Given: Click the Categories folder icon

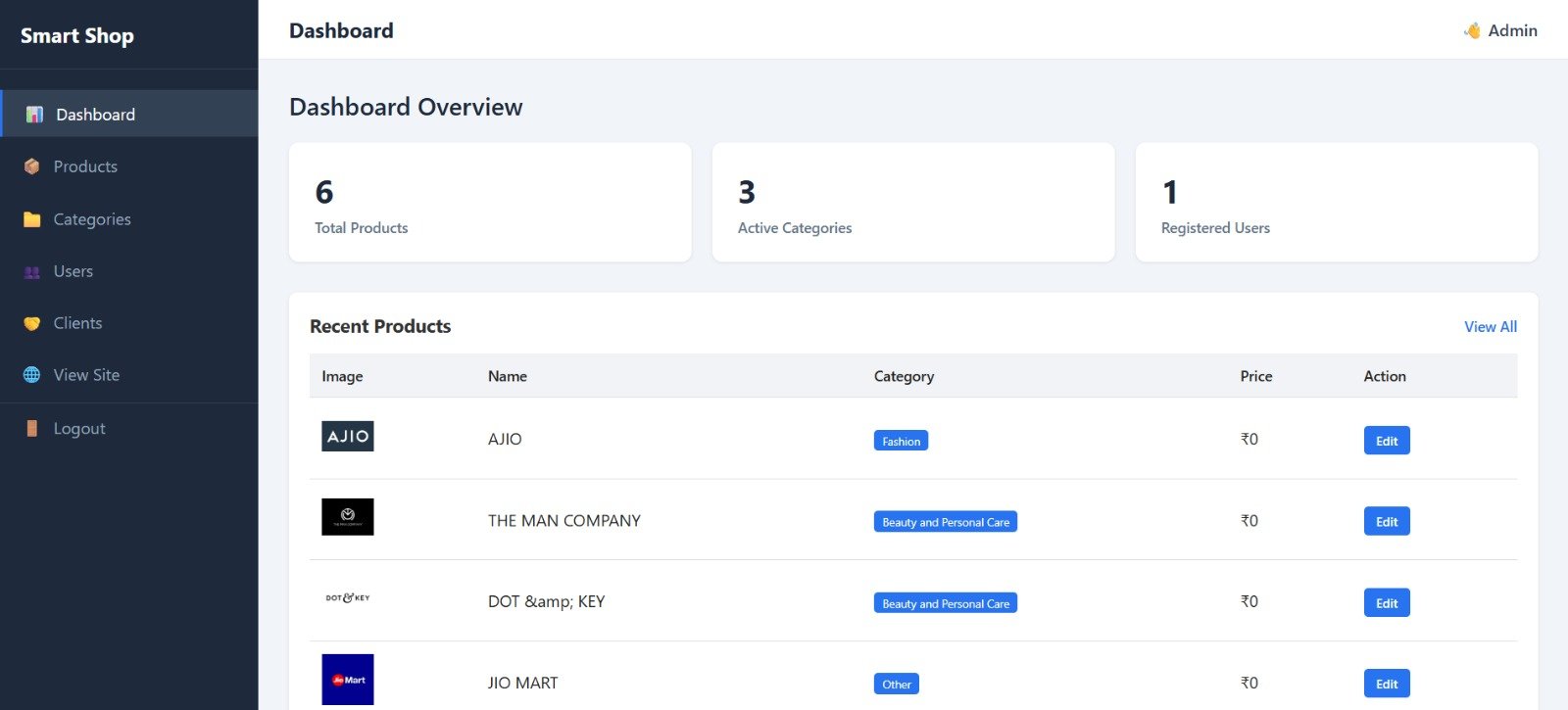Looking at the screenshot, I should click(32, 219).
